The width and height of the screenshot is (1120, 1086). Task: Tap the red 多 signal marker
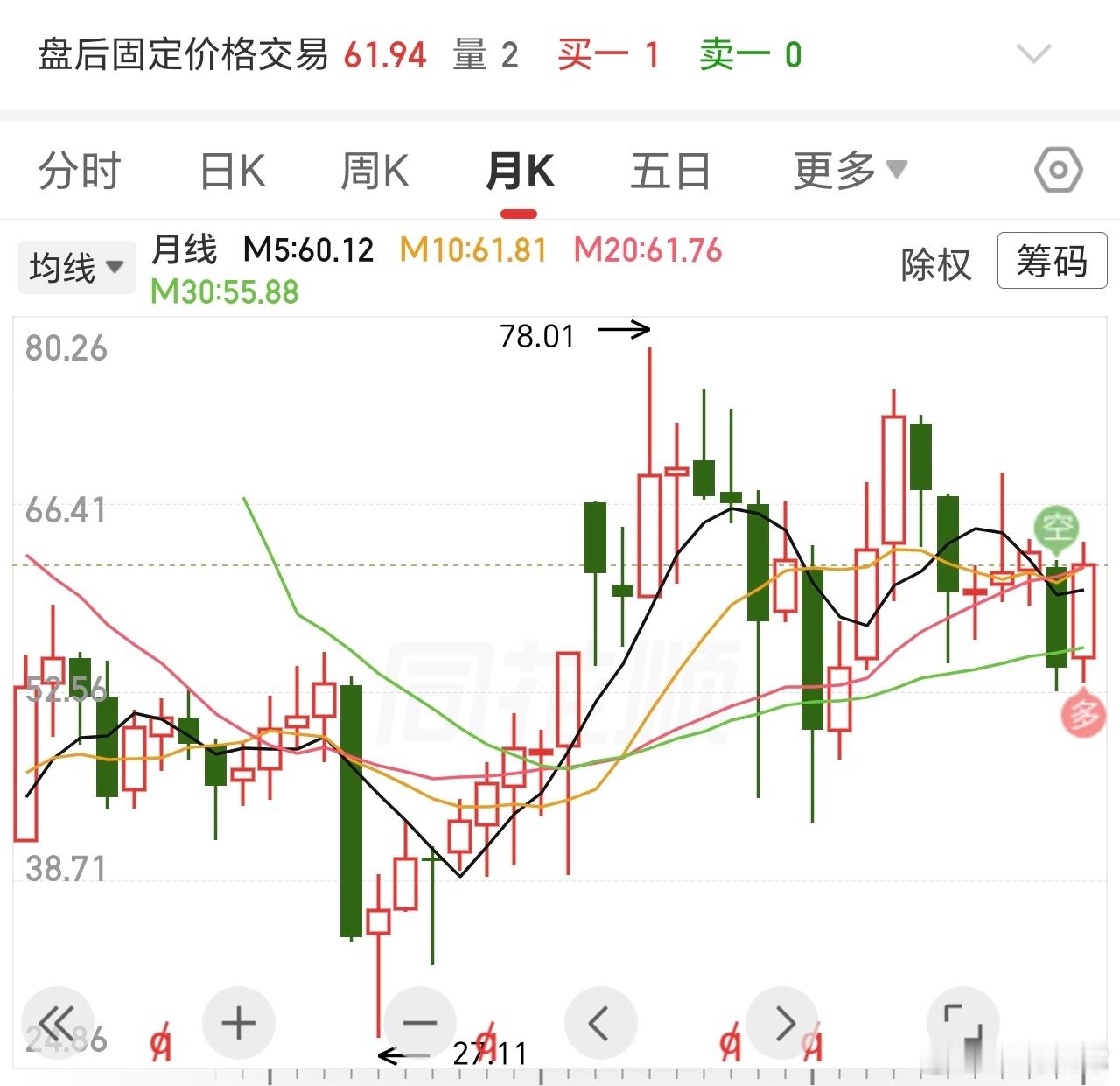1083,713
